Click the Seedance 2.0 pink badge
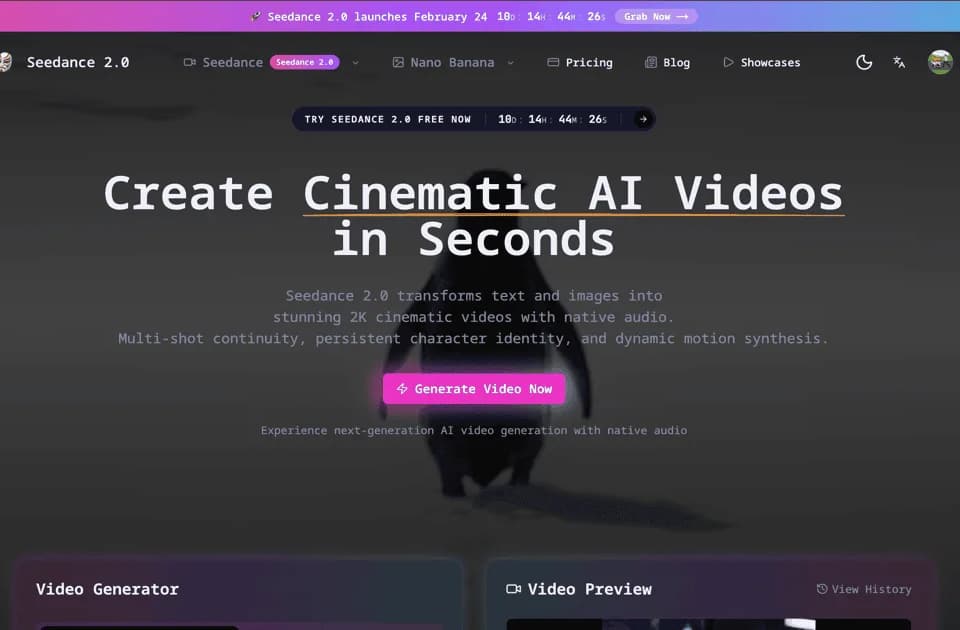 click(304, 62)
